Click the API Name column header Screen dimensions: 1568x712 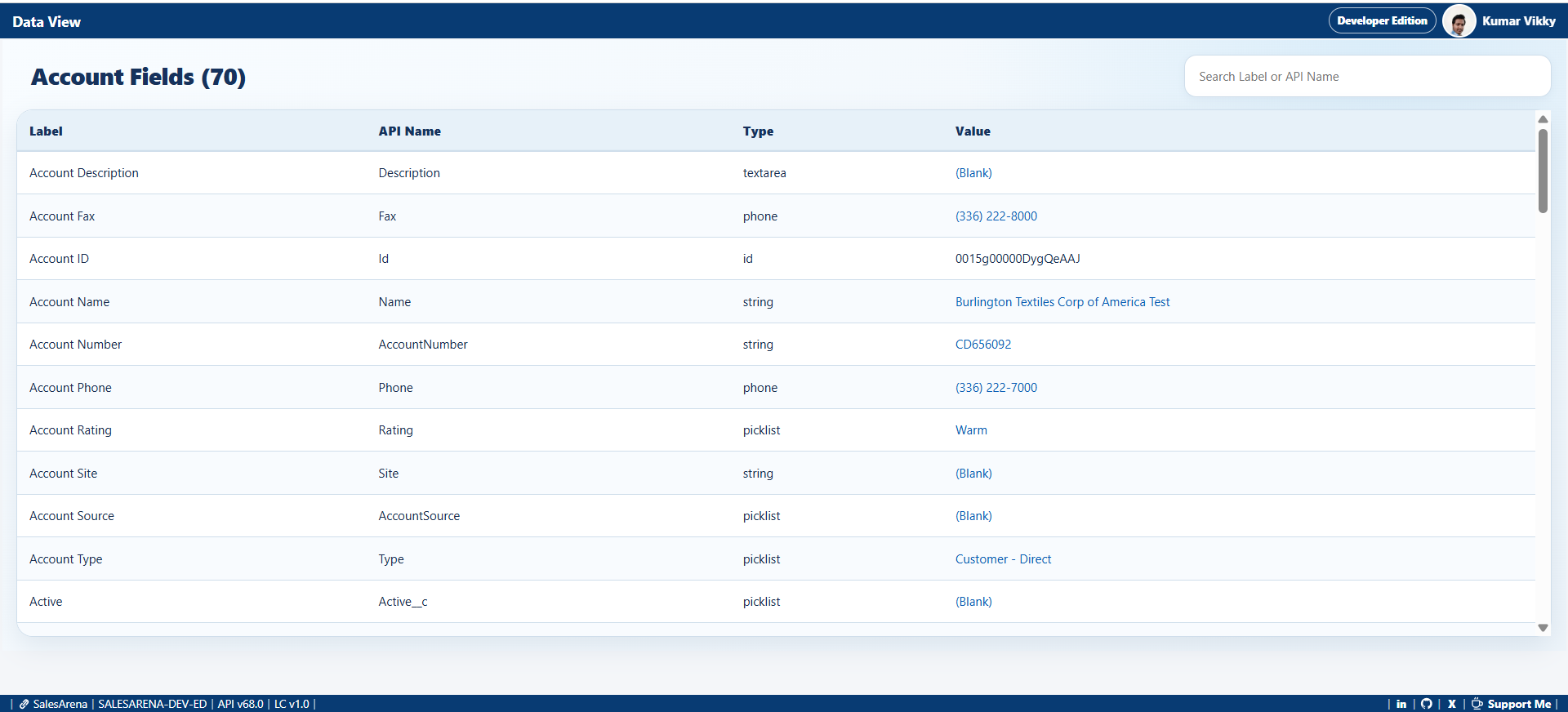point(410,131)
